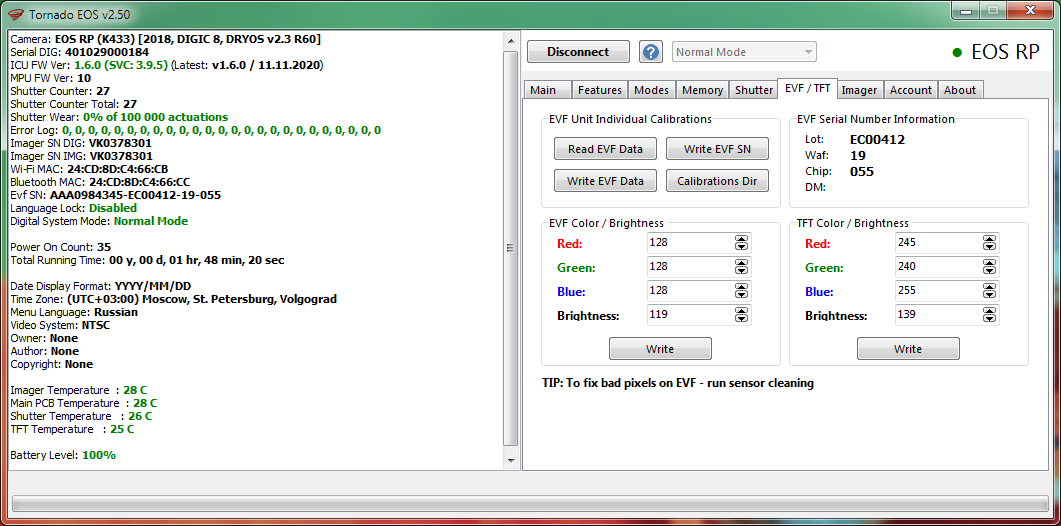This screenshot has height=526, width=1061.
Task: Click the info panel scrollbar down arrow
Action: point(511,460)
